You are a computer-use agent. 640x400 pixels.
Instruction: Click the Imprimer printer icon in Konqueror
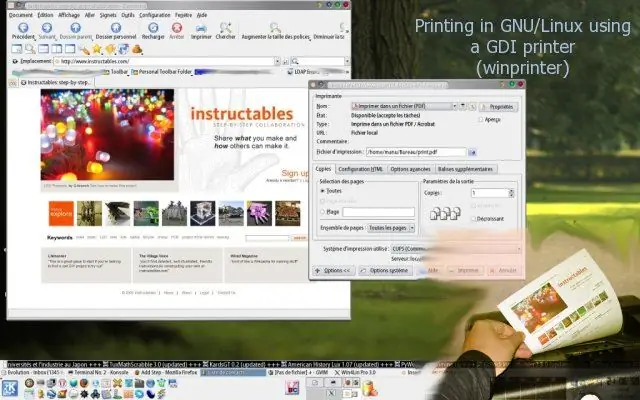tap(201, 31)
